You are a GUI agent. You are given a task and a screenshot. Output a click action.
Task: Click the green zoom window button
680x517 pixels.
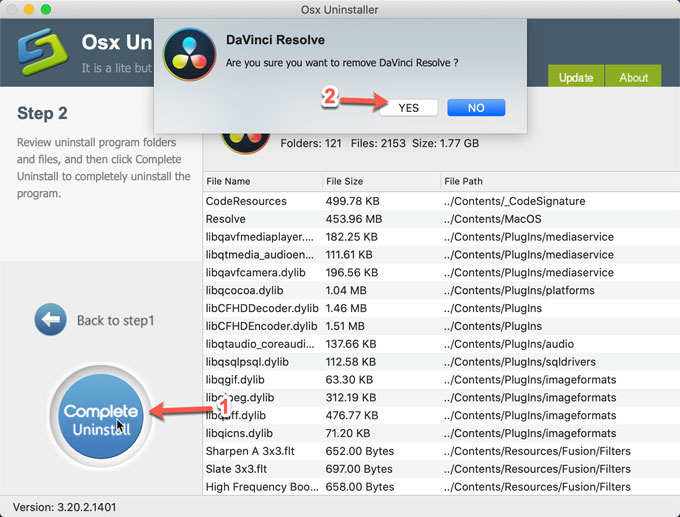pyautogui.click(x=46, y=9)
